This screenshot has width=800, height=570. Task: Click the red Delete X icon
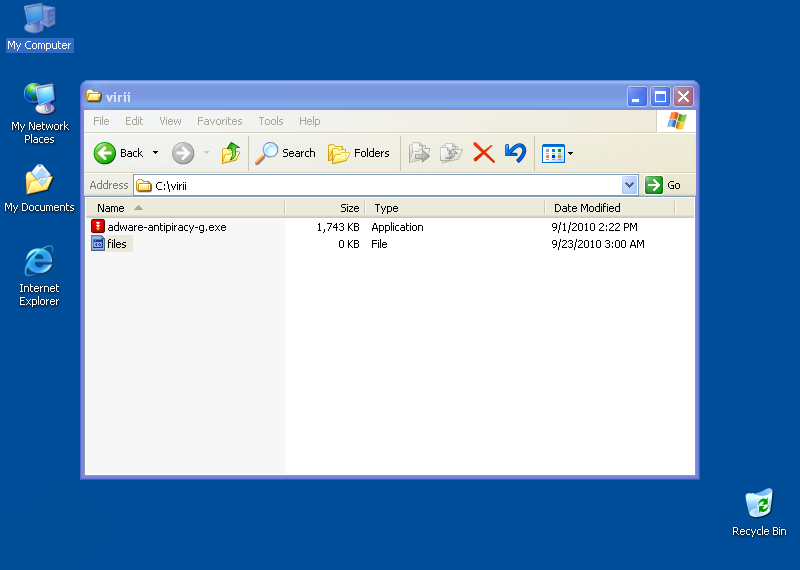(484, 153)
